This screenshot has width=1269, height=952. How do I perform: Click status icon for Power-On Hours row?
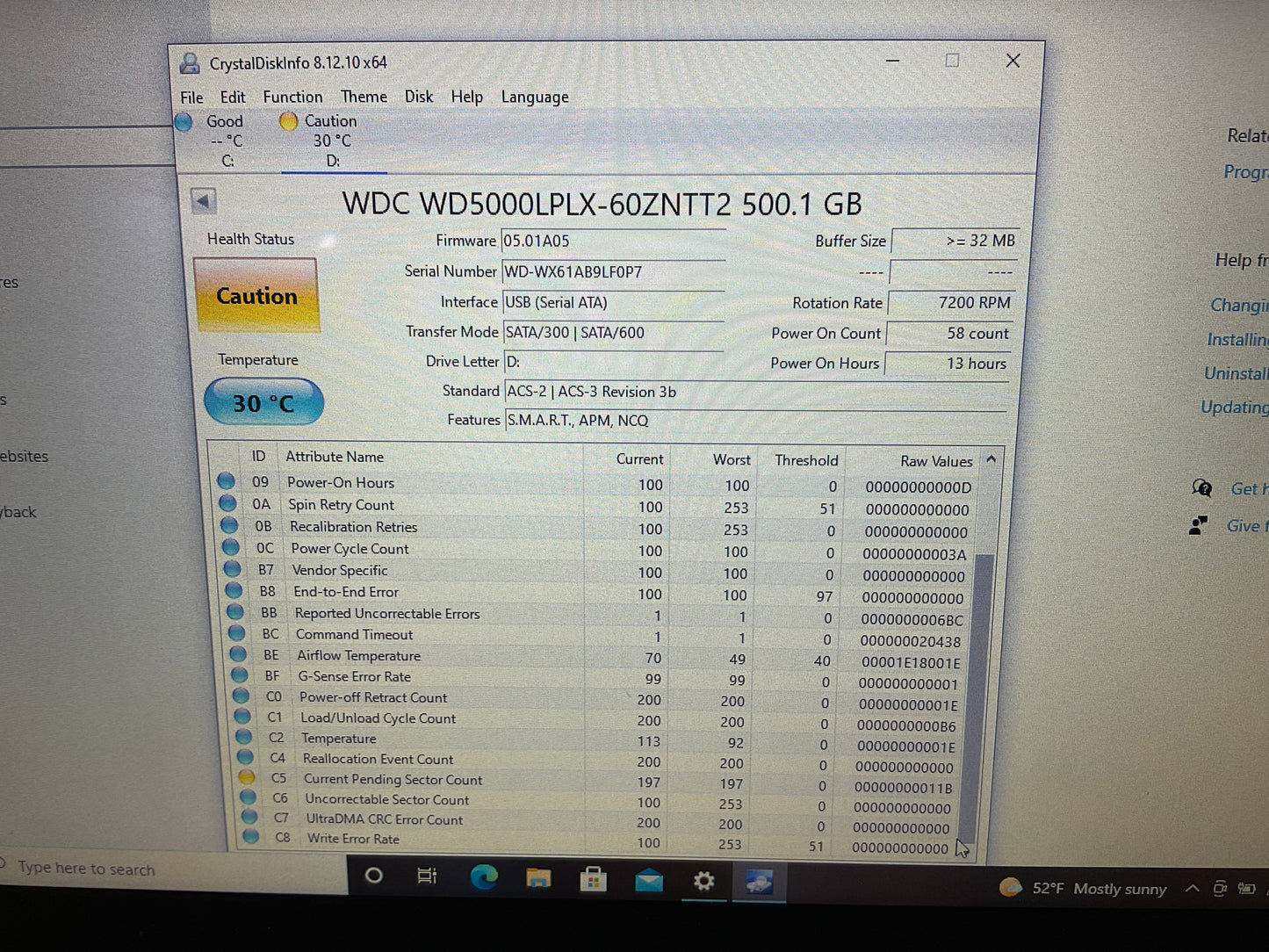(226, 481)
